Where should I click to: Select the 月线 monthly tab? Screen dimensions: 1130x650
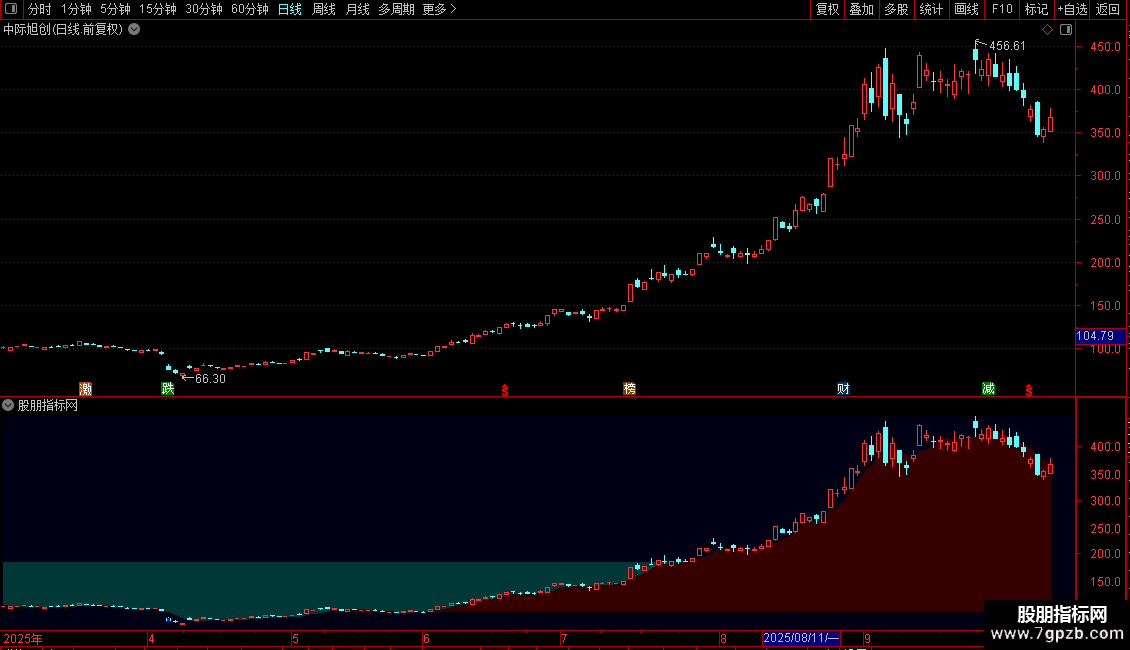click(357, 9)
